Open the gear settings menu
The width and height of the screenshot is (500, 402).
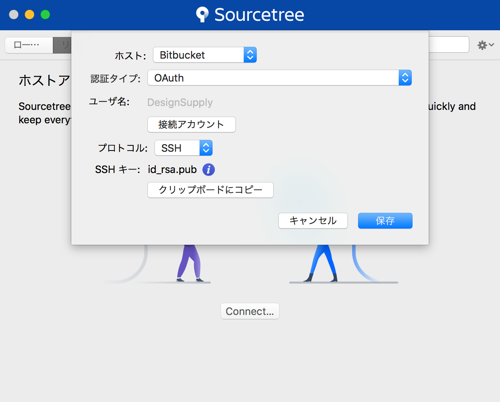tap(485, 45)
